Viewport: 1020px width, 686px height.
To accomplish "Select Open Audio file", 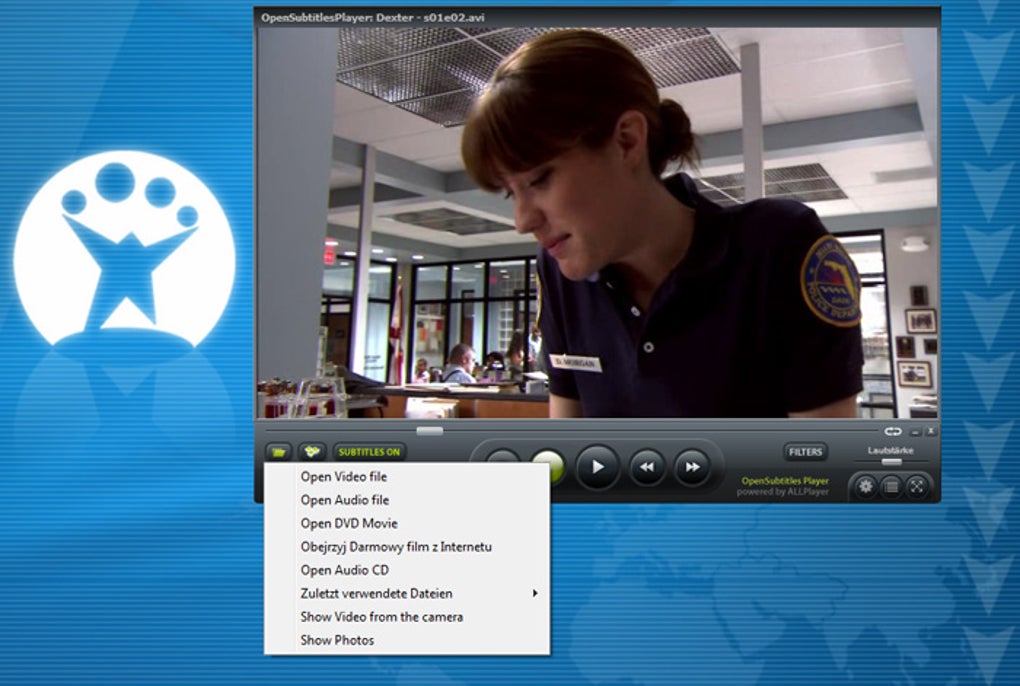I will [407, 500].
